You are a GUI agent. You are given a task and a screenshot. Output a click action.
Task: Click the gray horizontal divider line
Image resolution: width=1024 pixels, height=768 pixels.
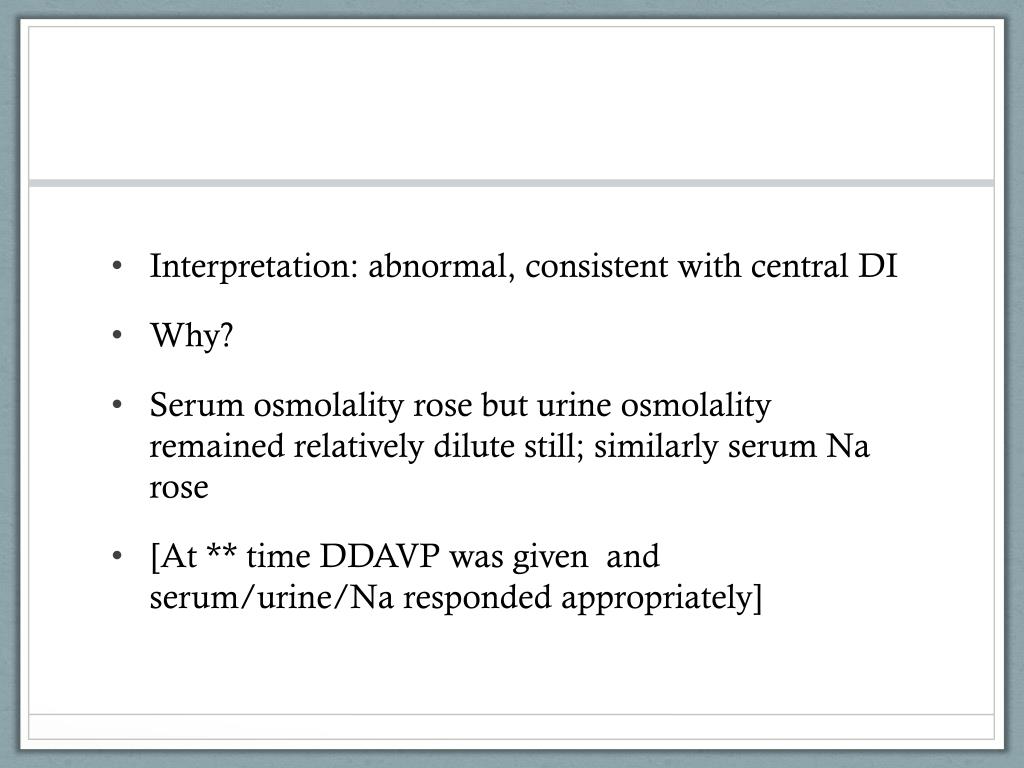pos(511,183)
